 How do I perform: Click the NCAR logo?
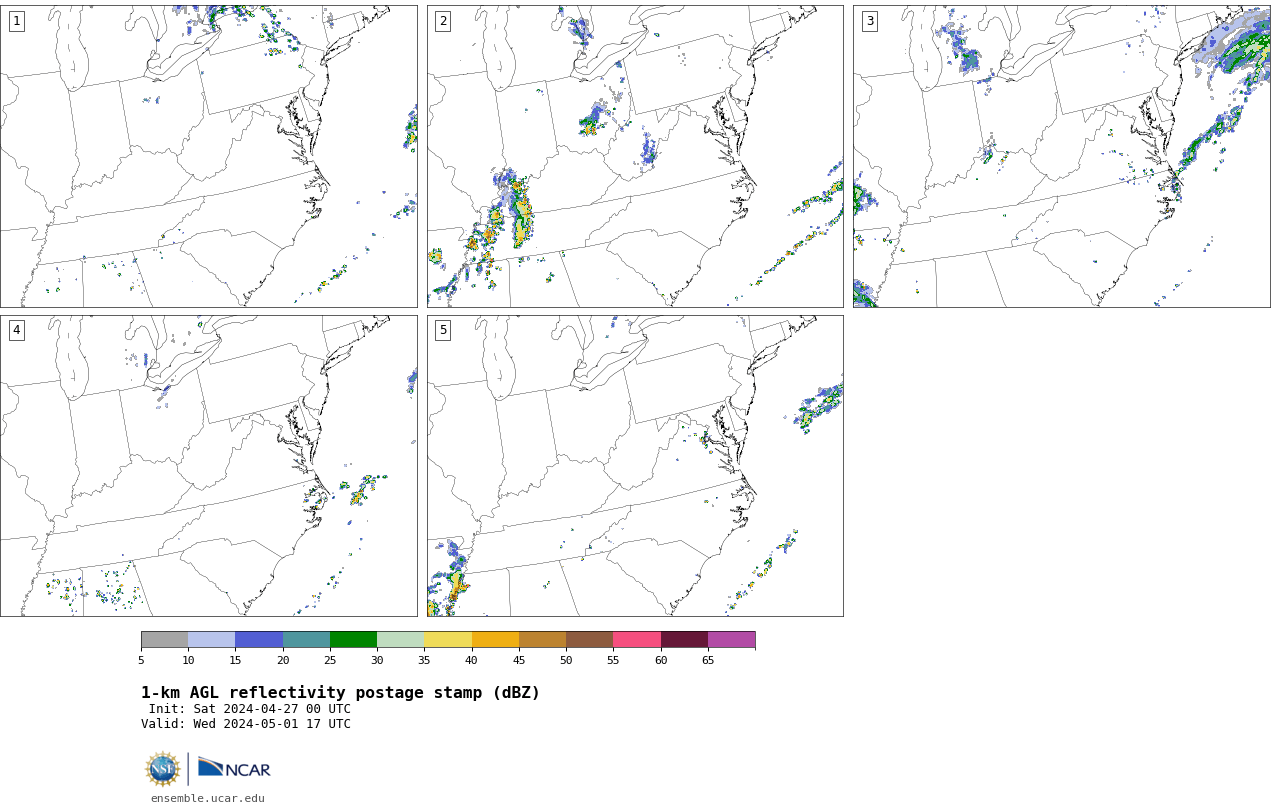(234, 768)
